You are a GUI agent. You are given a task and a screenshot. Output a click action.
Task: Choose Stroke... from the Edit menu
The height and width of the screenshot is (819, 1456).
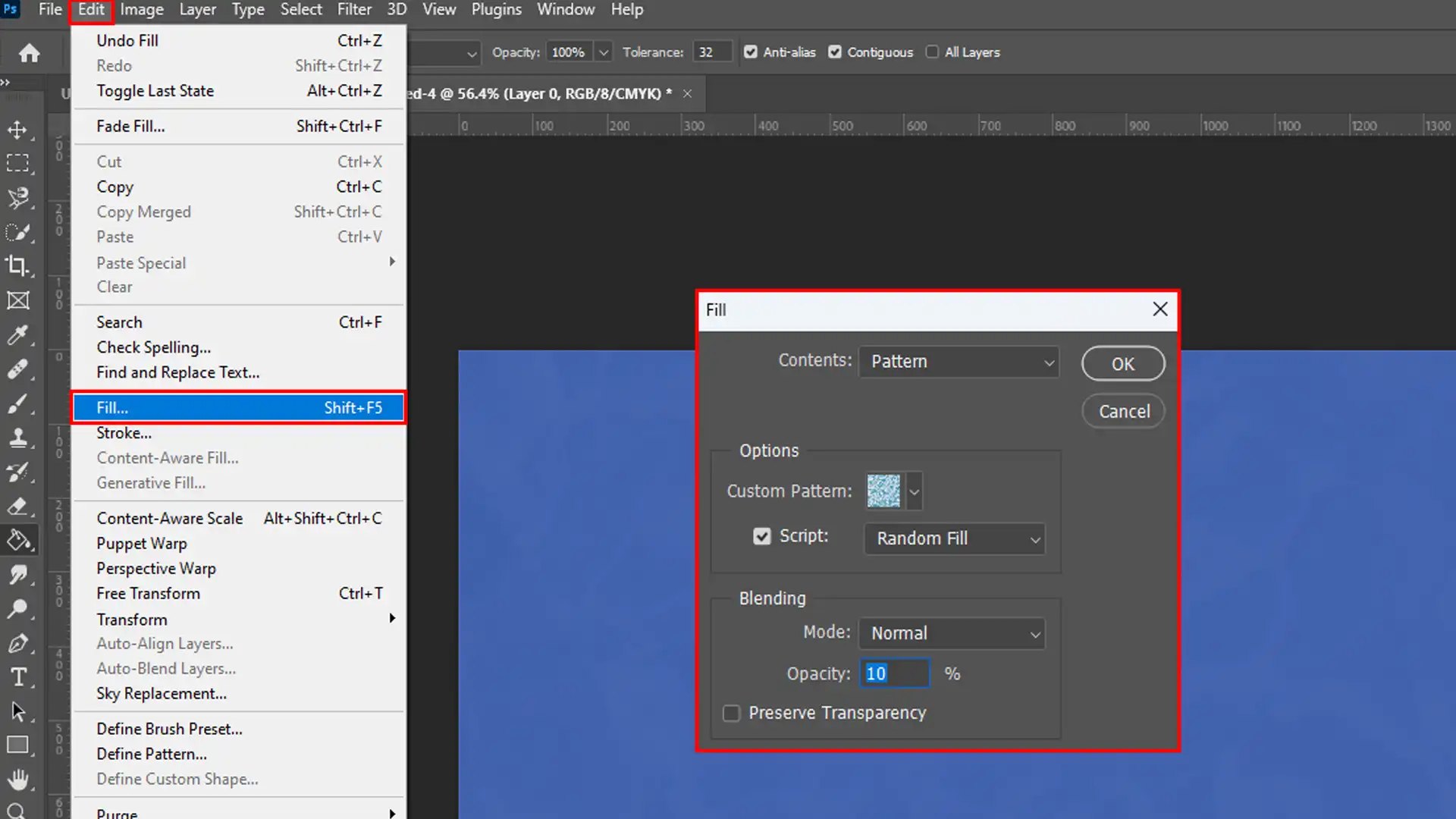[x=239, y=433]
